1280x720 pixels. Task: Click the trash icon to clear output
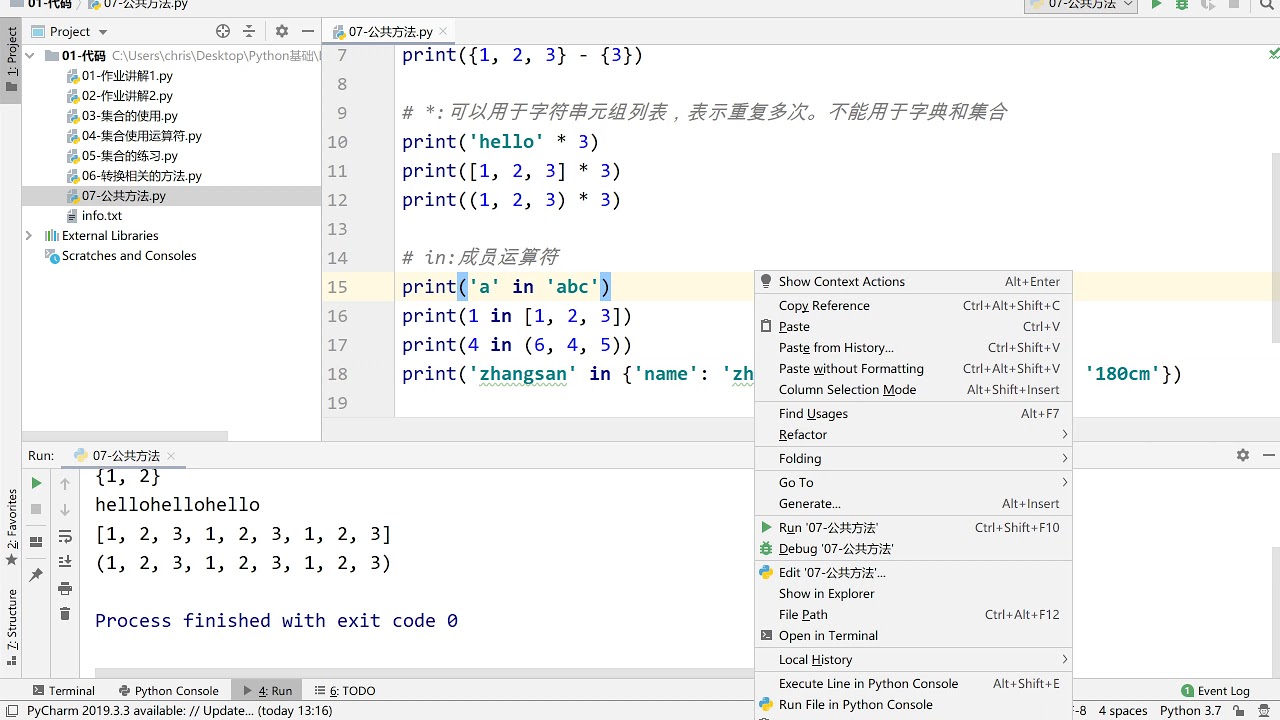(x=65, y=614)
